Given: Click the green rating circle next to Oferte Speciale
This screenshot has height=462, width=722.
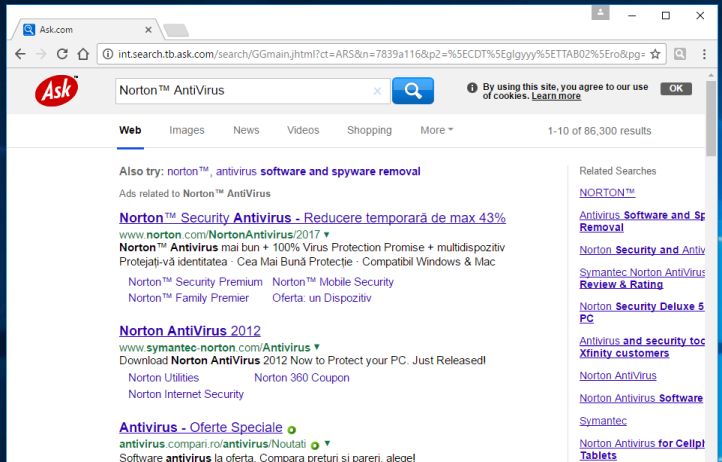Looking at the screenshot, I should [291, 430].
